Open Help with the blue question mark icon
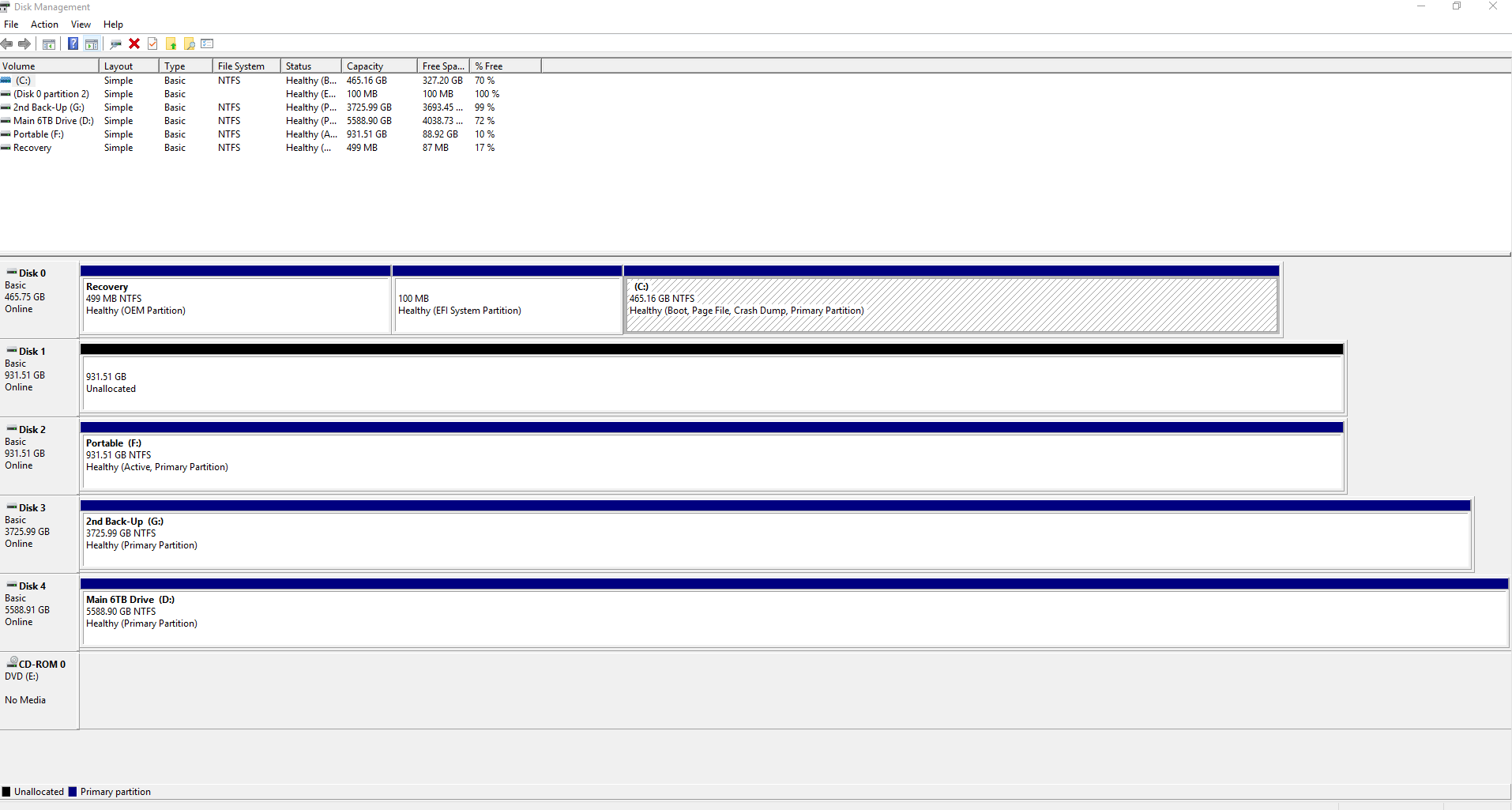The height and width of the screenshot is (810, 1512). pos(73,44)
